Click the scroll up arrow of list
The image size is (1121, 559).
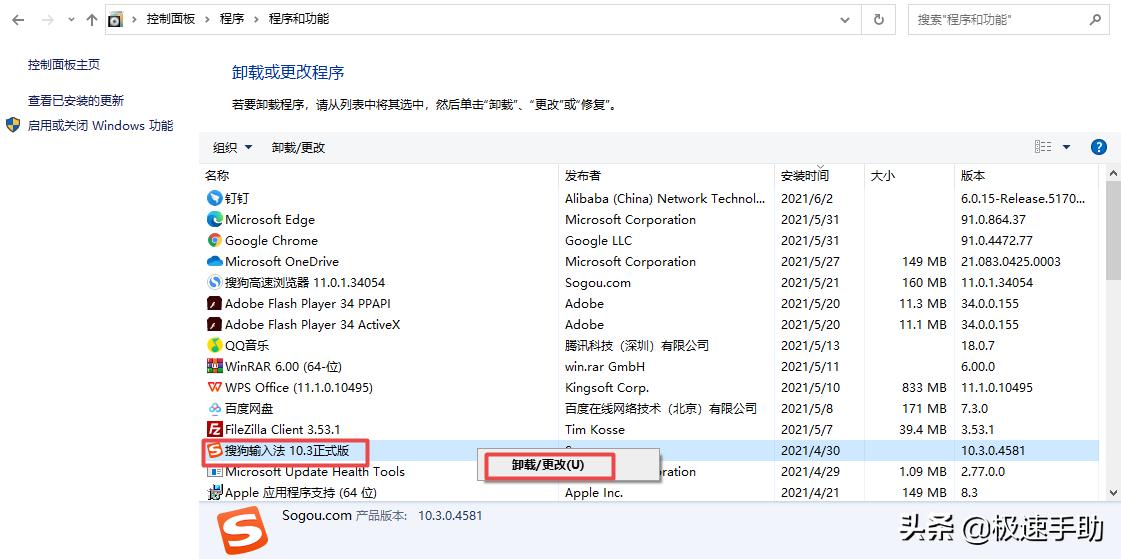point(1112,174)
